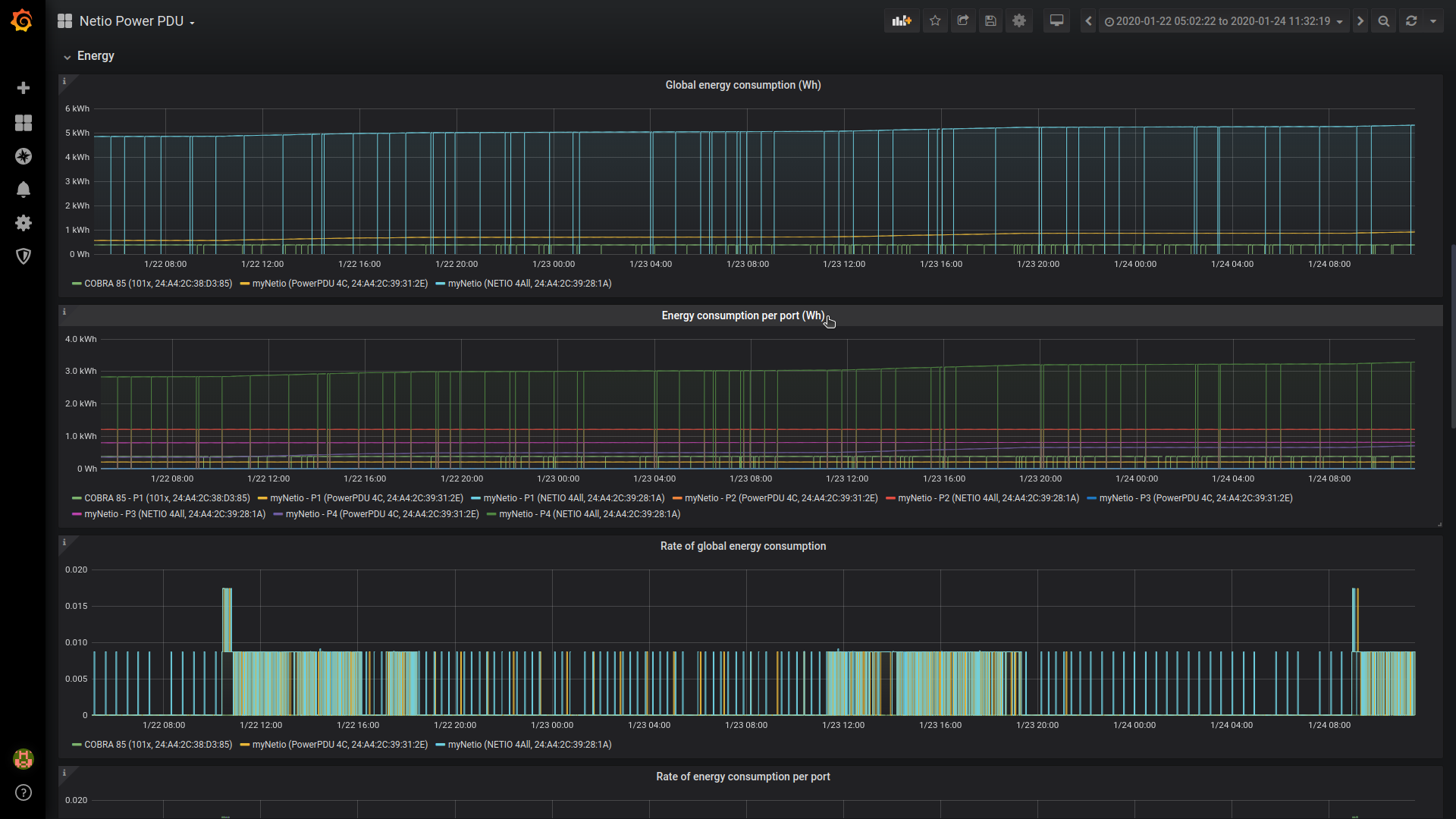
Task: Click the zoom out time range magnifier
Action: 1384,21
